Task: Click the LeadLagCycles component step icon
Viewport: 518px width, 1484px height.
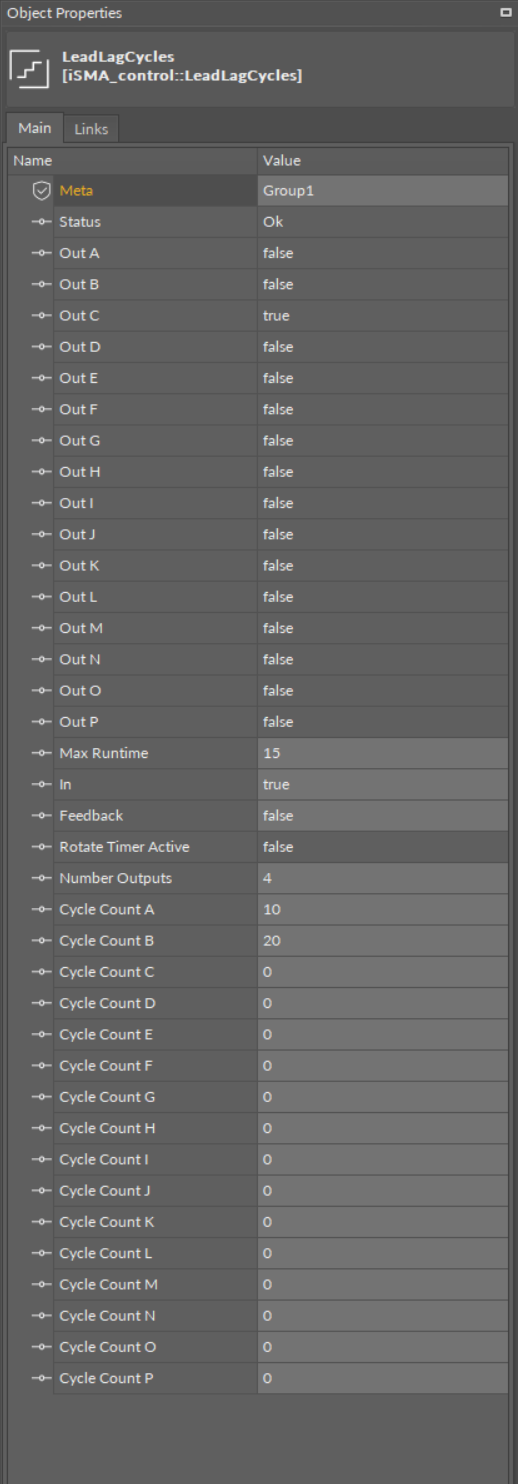Action: [x=25, y=68]
